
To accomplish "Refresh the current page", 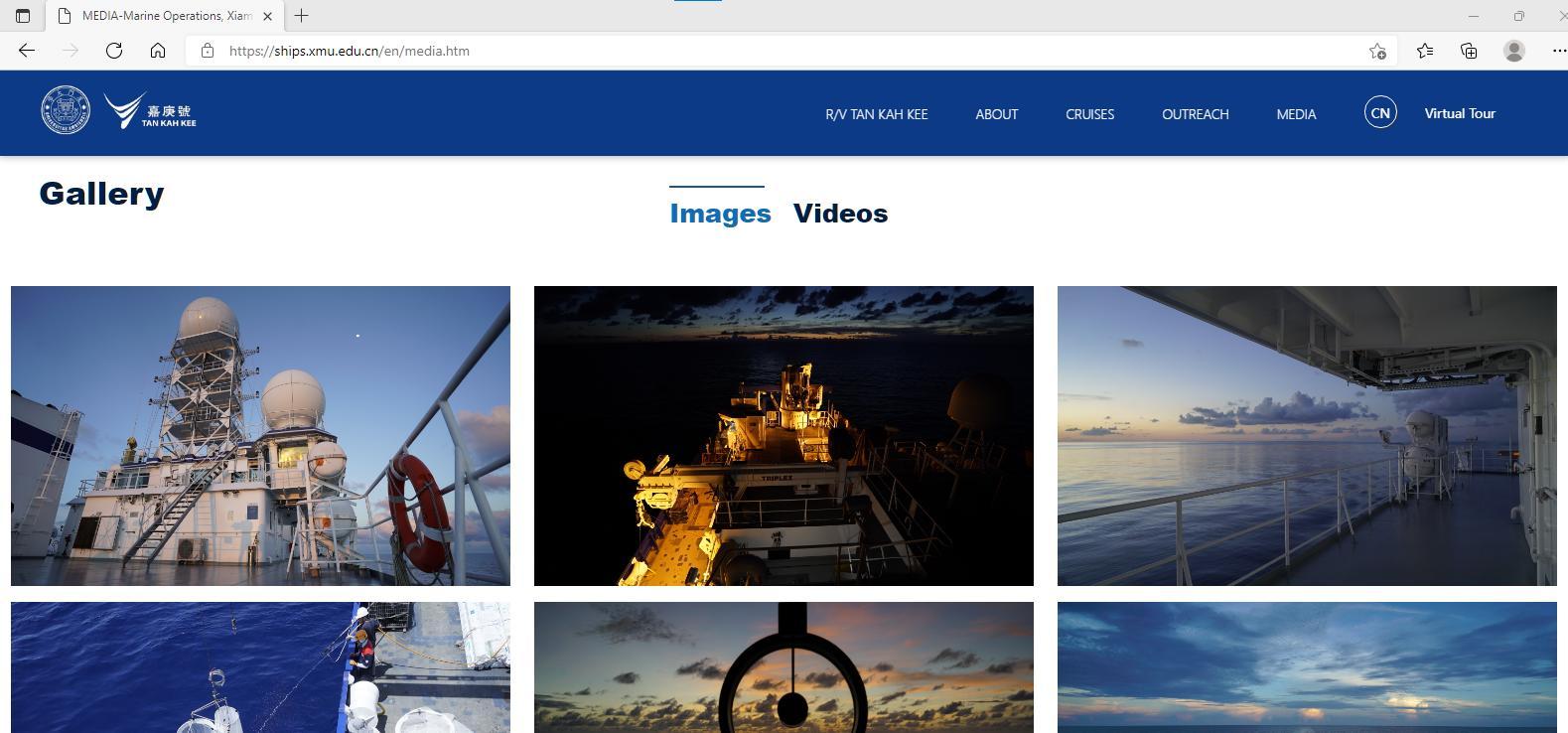I will tap(114, 51).
